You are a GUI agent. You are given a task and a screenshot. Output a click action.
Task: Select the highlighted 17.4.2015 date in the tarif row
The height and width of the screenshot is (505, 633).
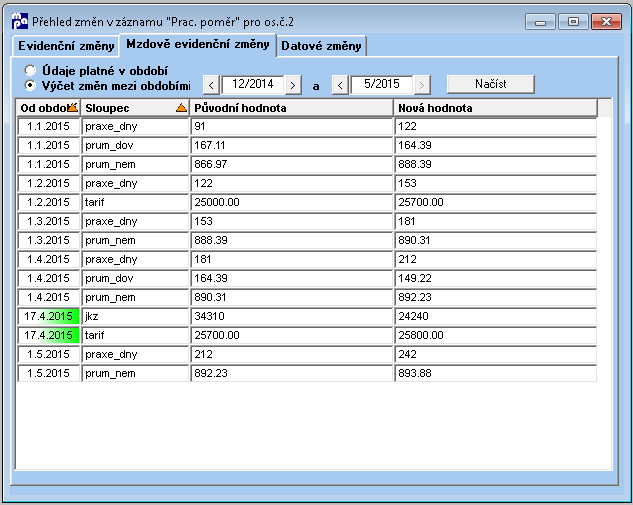point(48,335)
